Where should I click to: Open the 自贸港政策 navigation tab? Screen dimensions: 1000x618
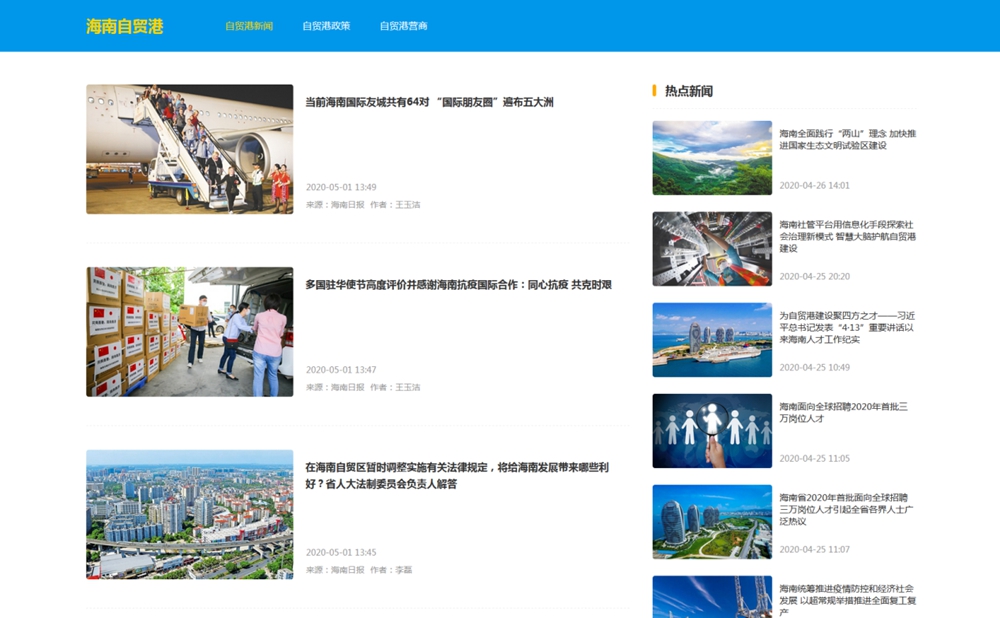click(x=326, y=26)
